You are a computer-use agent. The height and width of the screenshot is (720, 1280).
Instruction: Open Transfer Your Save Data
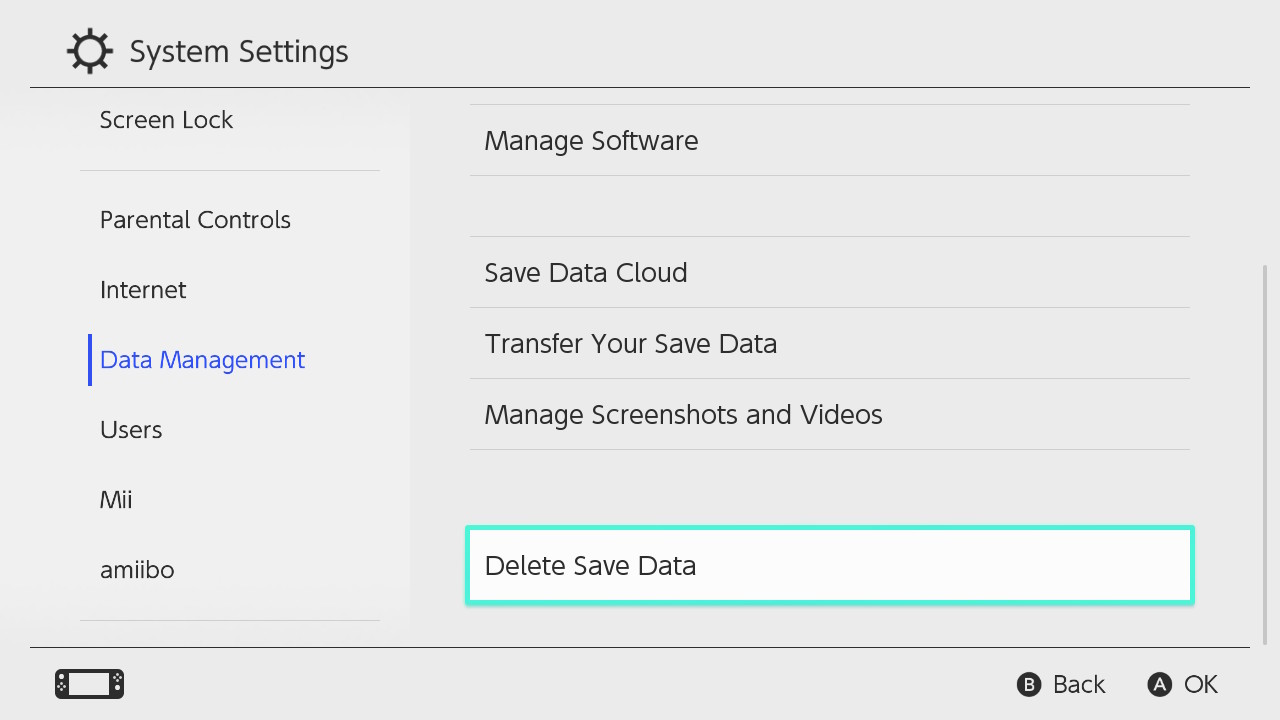point(631,343)
